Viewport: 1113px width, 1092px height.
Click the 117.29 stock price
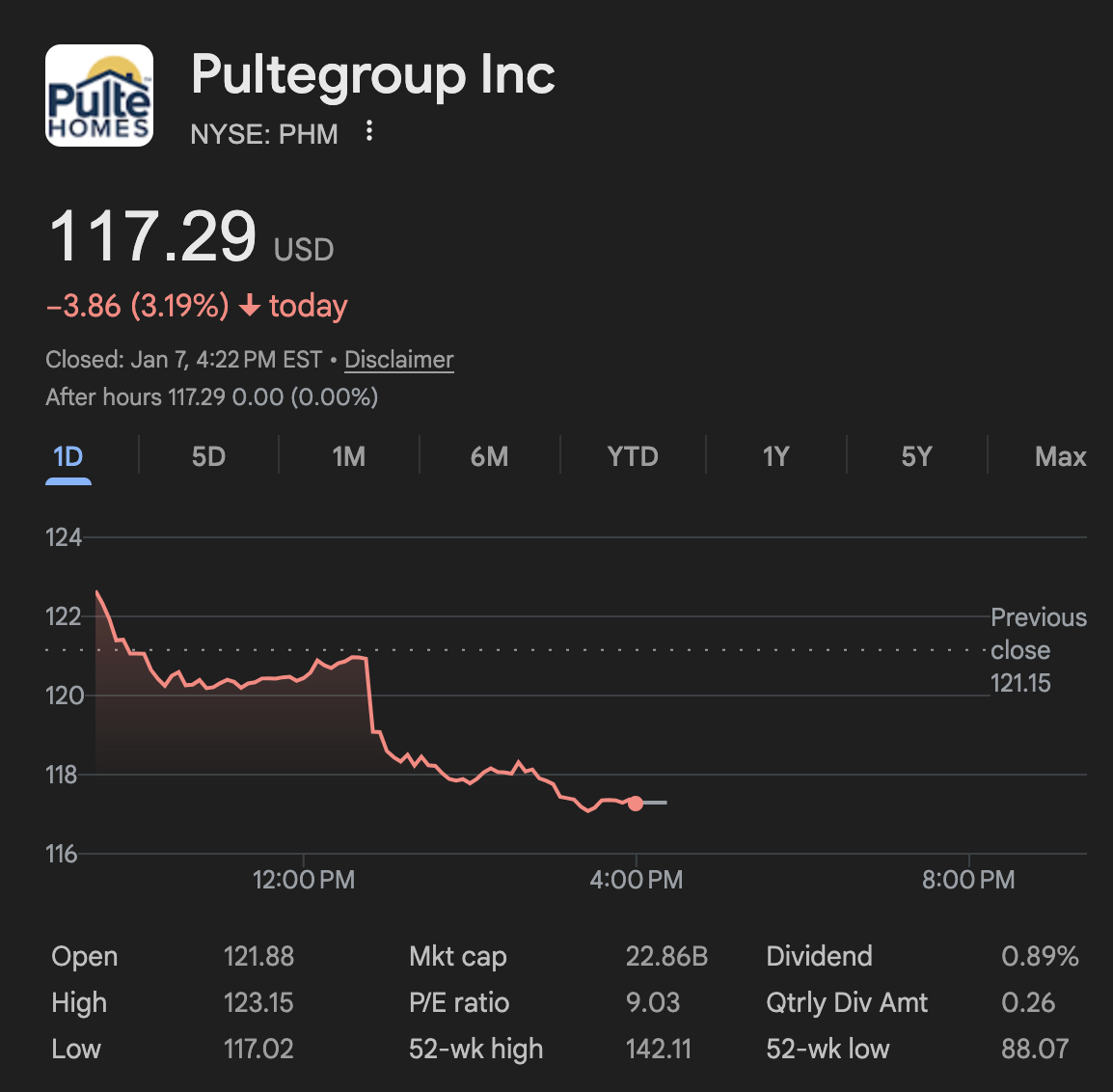pyautogui.click(x=152, y=236)
